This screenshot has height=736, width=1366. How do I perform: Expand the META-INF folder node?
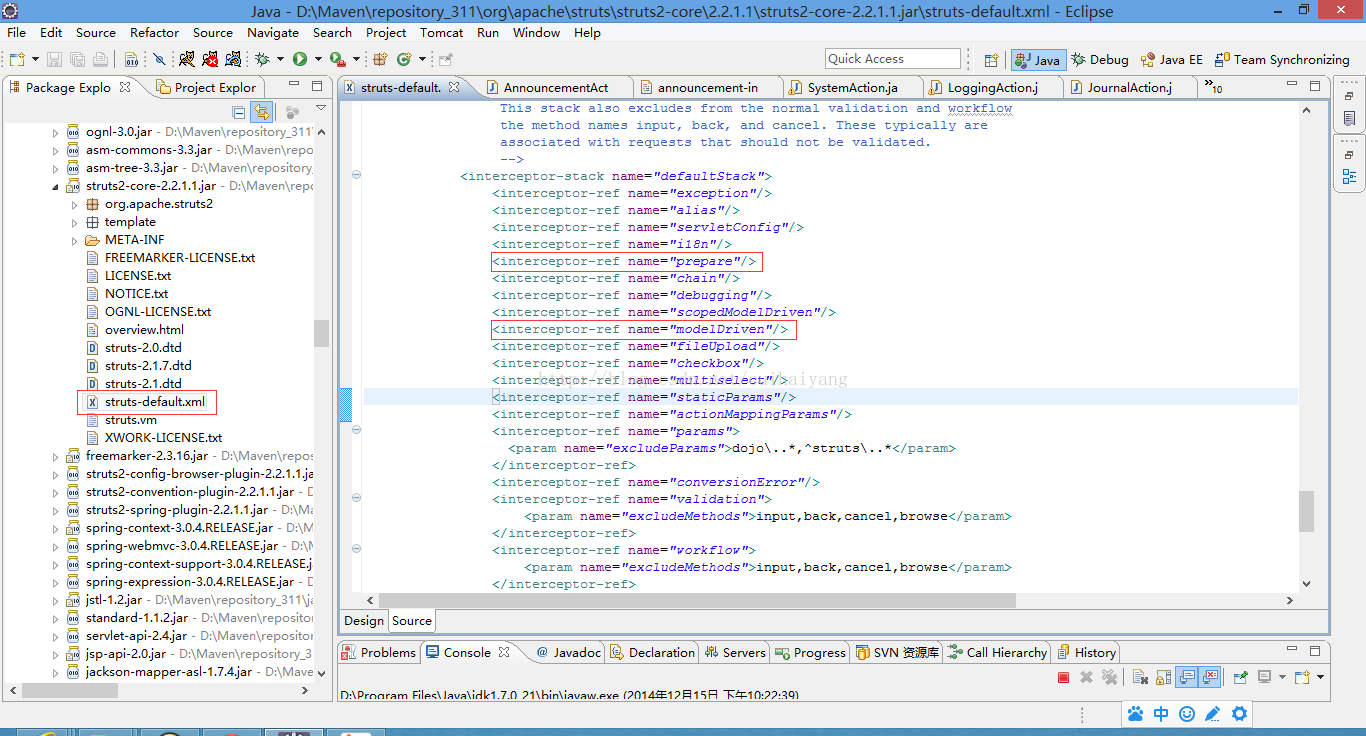click(x=76, y=240)
